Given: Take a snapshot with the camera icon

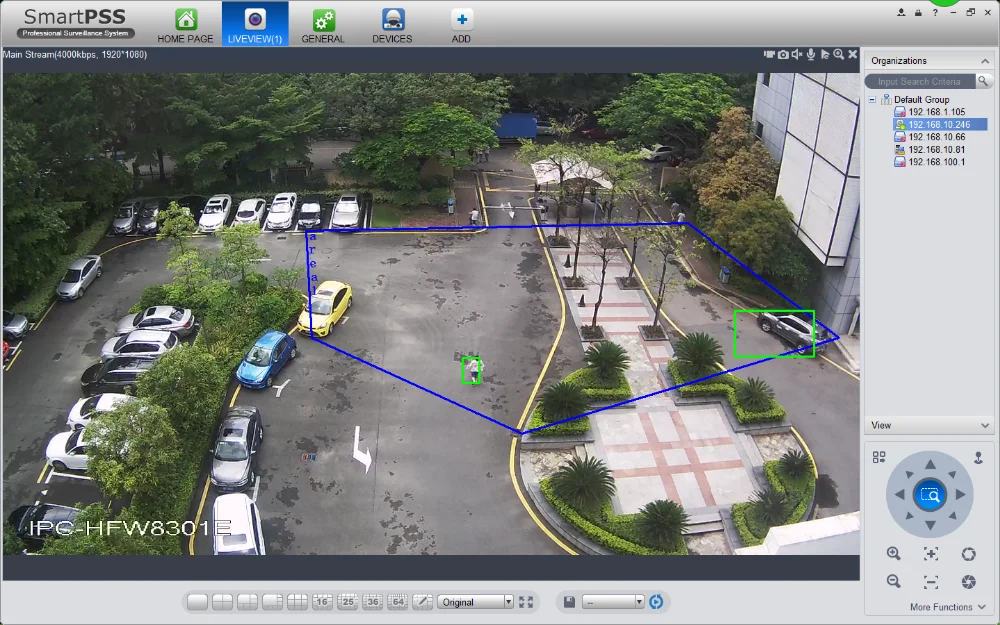Looking at the screenshot, I should pos(783,54).
